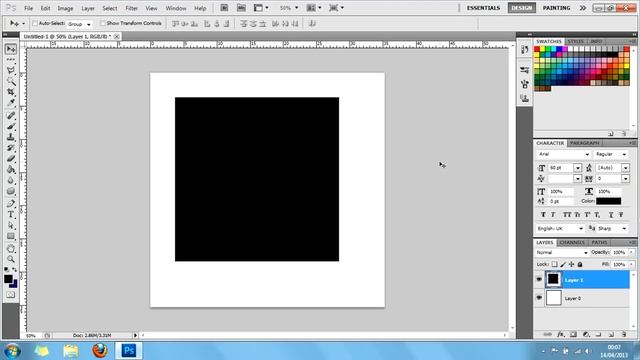
Task: Open the Image menu
Action: [x=65, y=8]
